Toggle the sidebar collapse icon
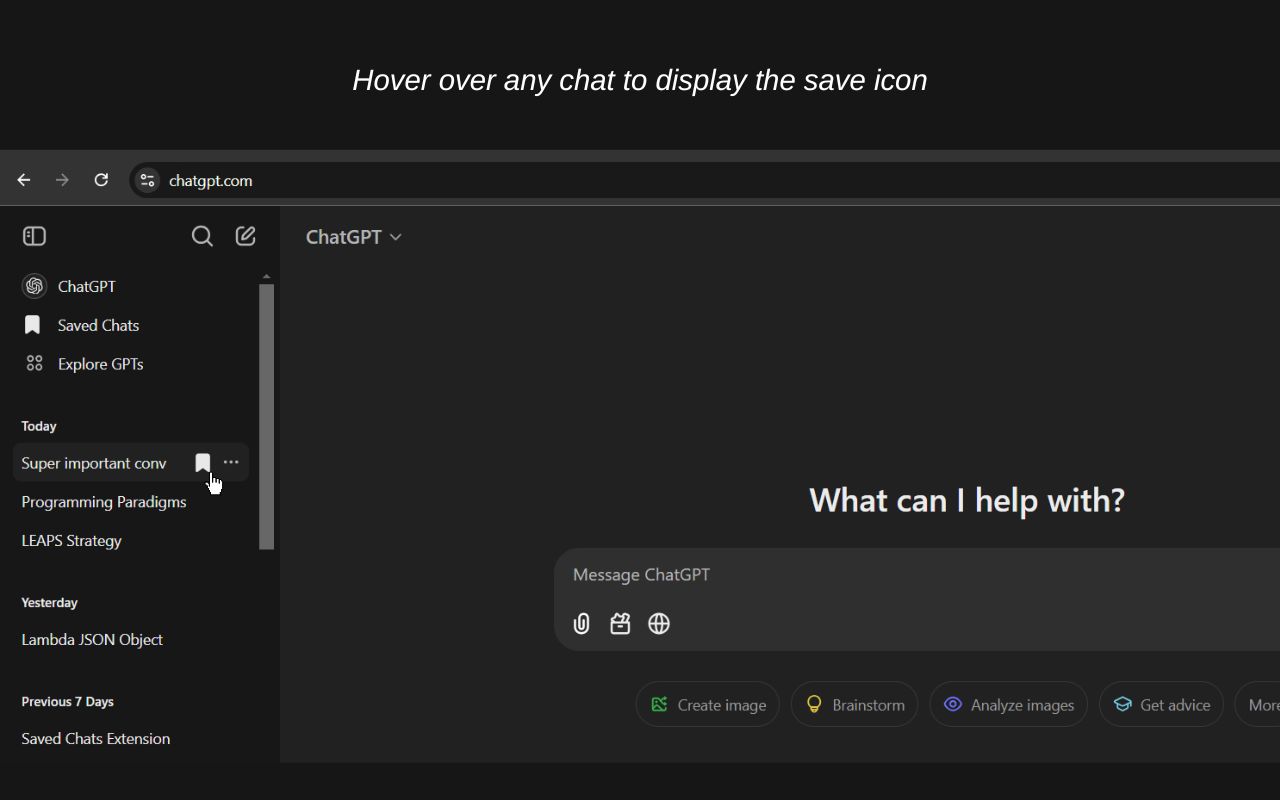 click(x=34, y=236)
